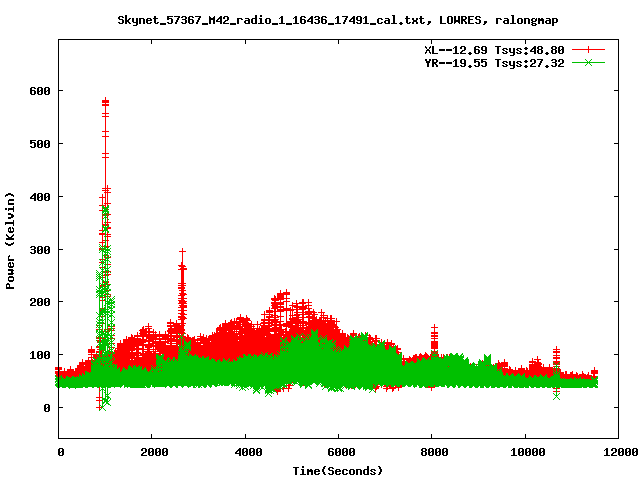Click the 500 y-axis tick label
The image size is (640, 480).
[x=40, y=144]
